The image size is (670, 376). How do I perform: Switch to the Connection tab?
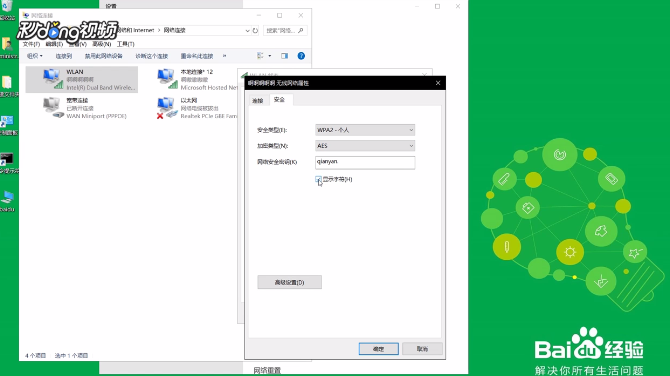[258, 100]
